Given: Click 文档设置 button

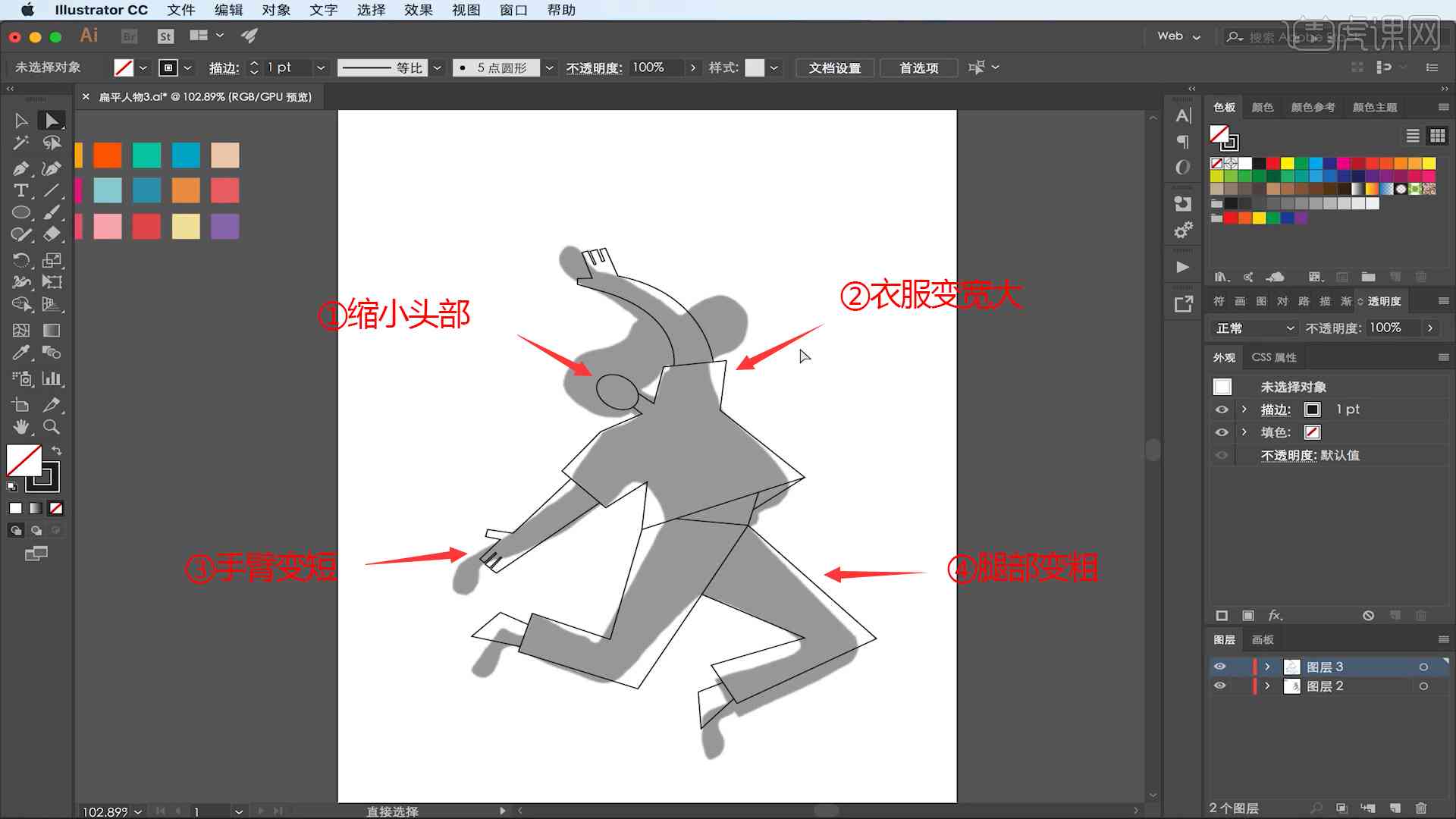Looking at the screenshot, I should tap(835, 67).
